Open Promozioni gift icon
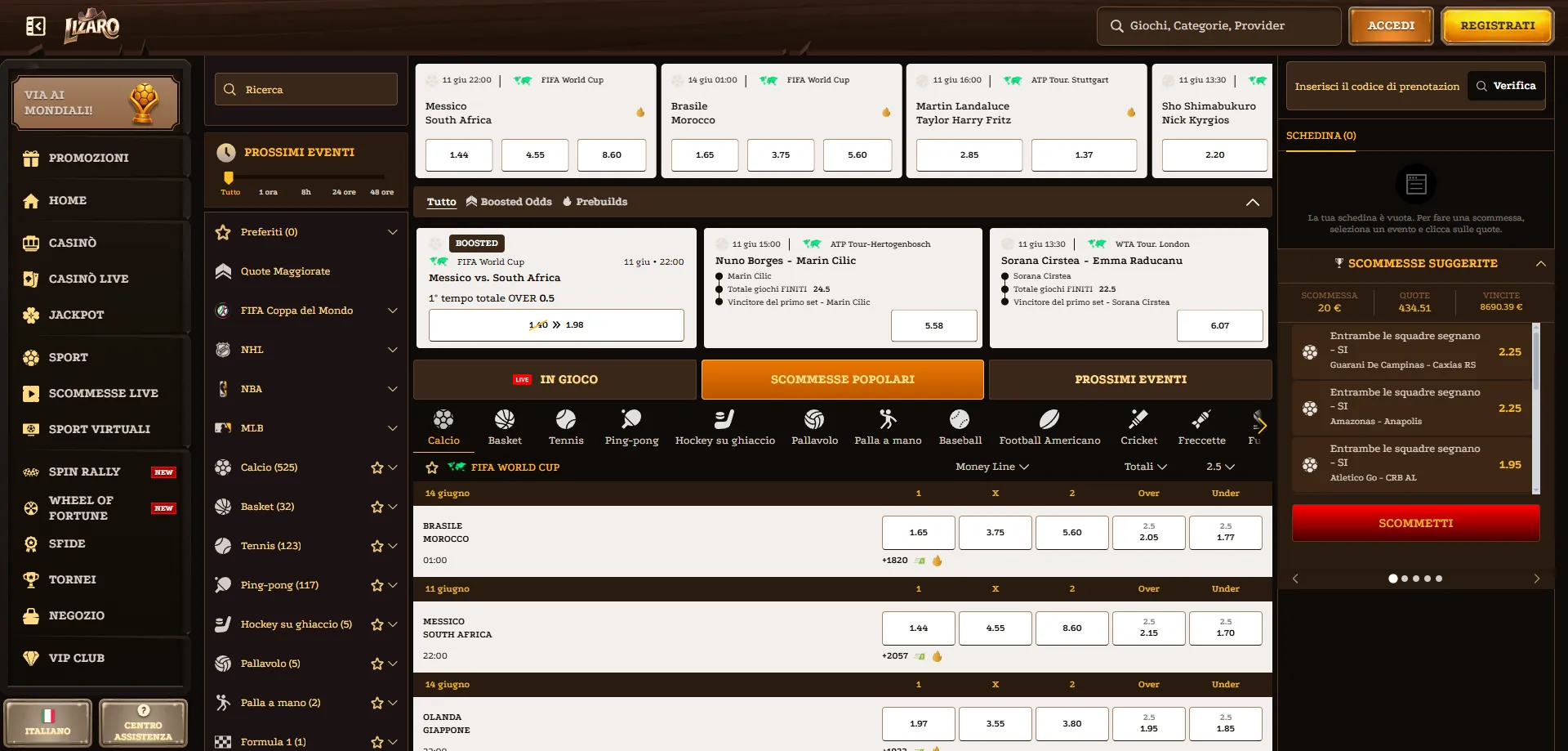This screenshot has height=751, width=1568. point(31,158)
